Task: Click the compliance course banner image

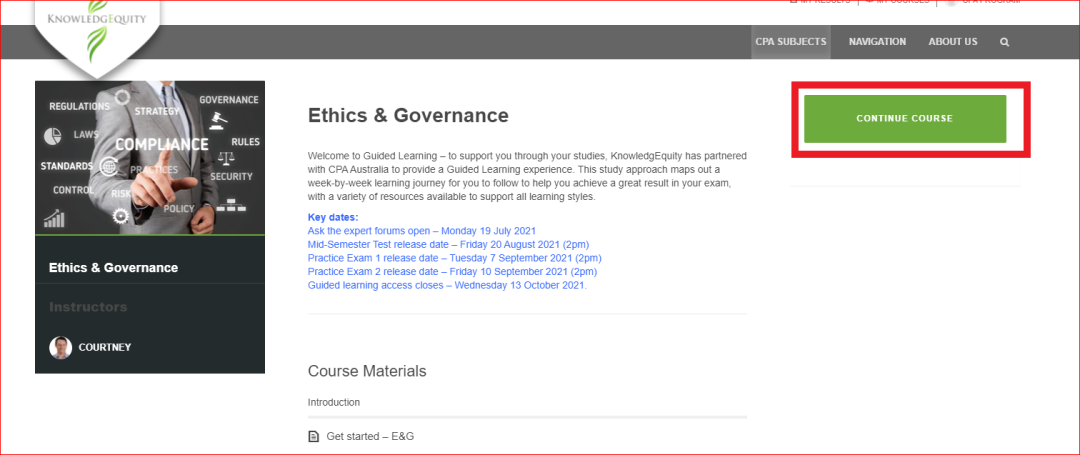Action: pos(150,157)
